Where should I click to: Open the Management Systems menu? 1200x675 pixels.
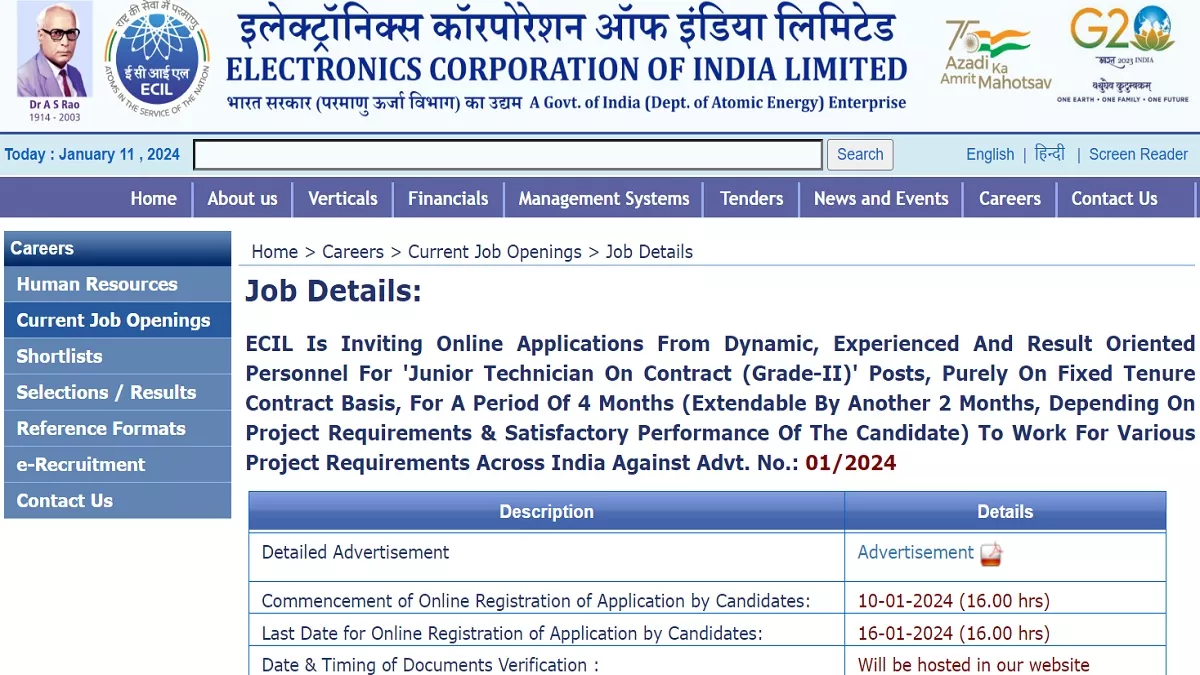click(x=603, y=199)
